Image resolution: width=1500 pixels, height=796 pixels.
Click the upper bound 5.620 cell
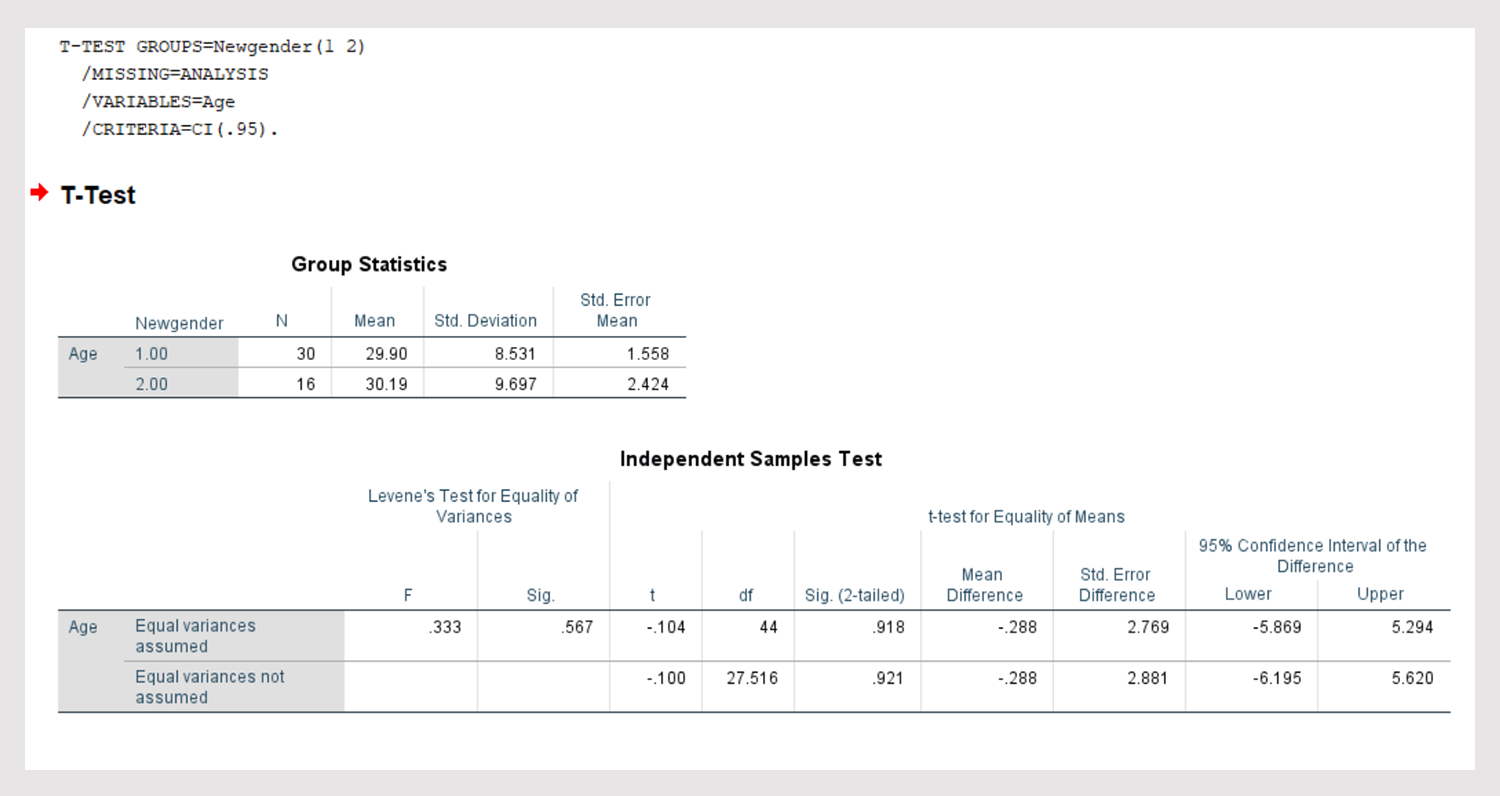(x=1412, y=678)
